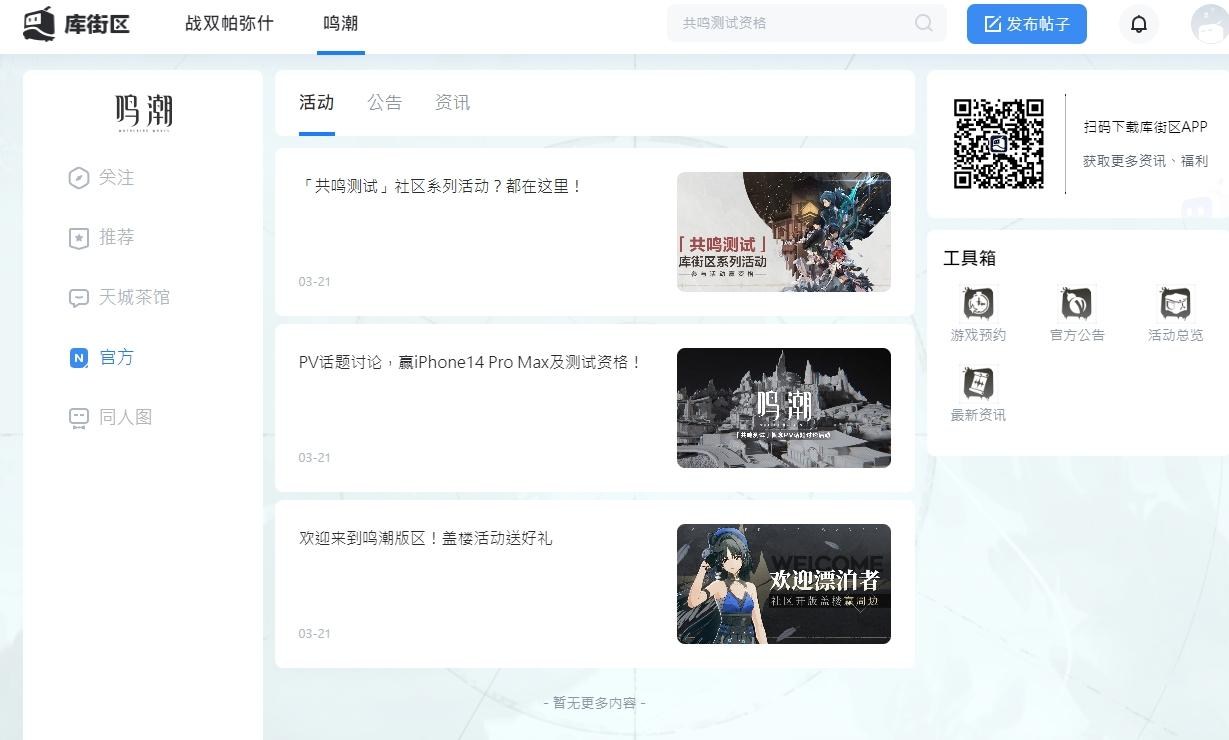Click the 库街区 logo icon
This screenshot has width=1229, height=740.
[40, 24]
